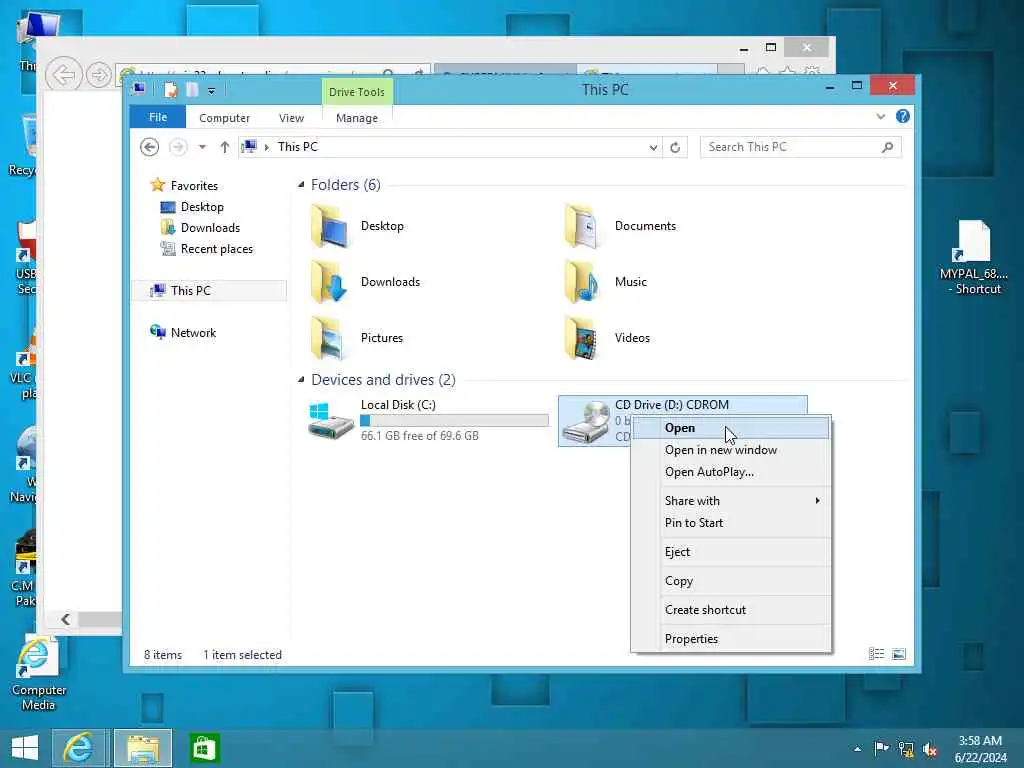The height and width of the screenshot is (768, 1024).
Task: Click File Explorer taskbar button
Action: click(x=143, y=748)
